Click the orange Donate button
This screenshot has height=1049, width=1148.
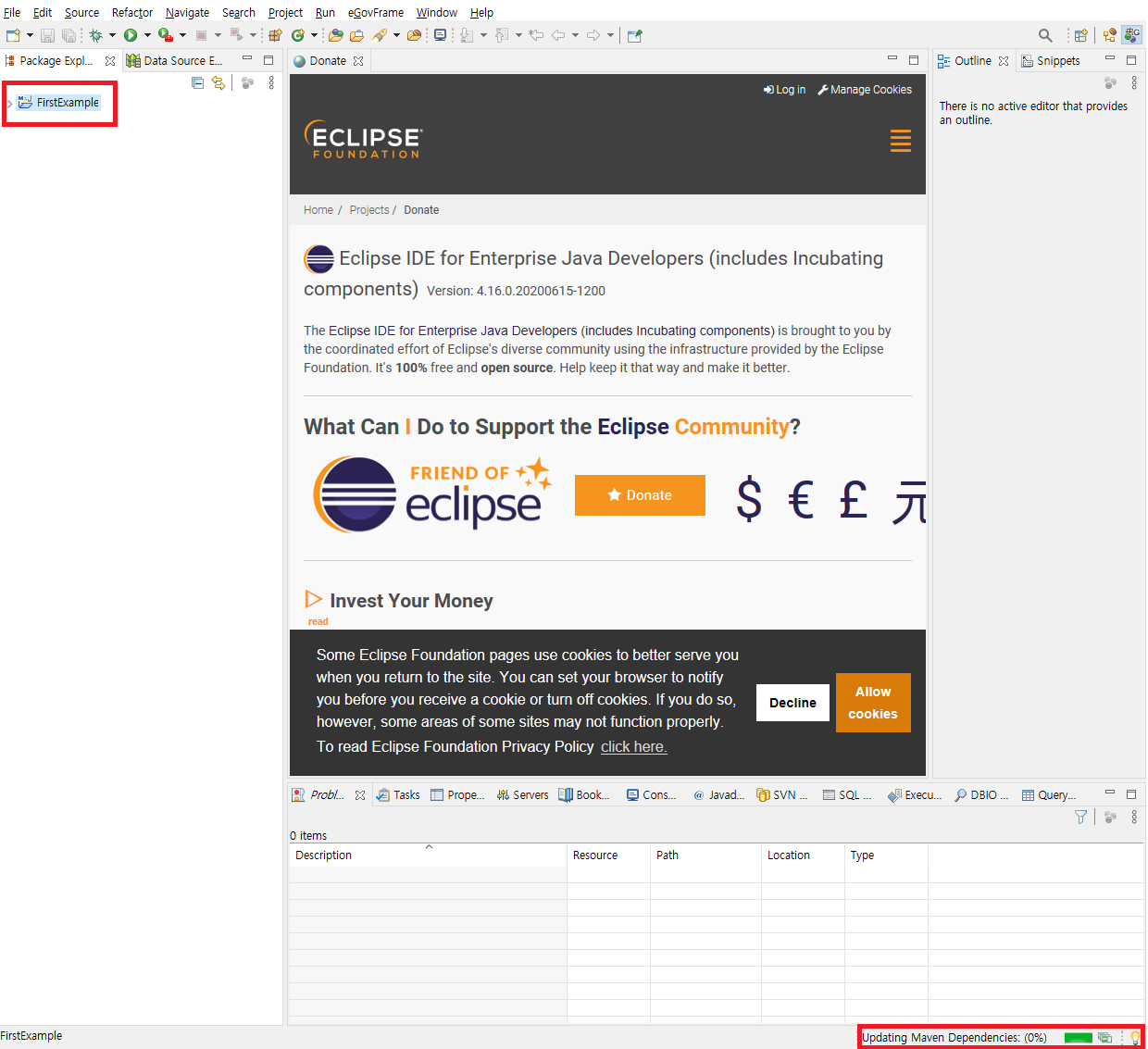click(640, 495)
